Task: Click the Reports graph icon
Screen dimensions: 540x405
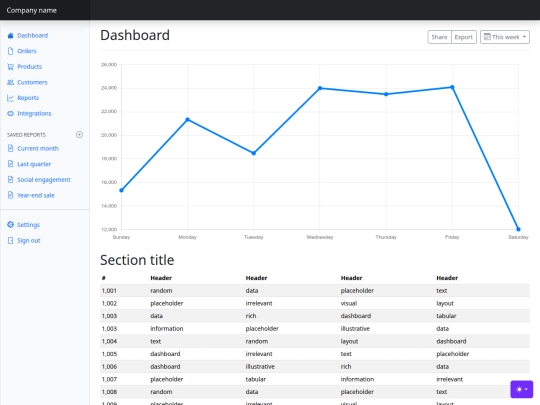Action: (10, 98)
